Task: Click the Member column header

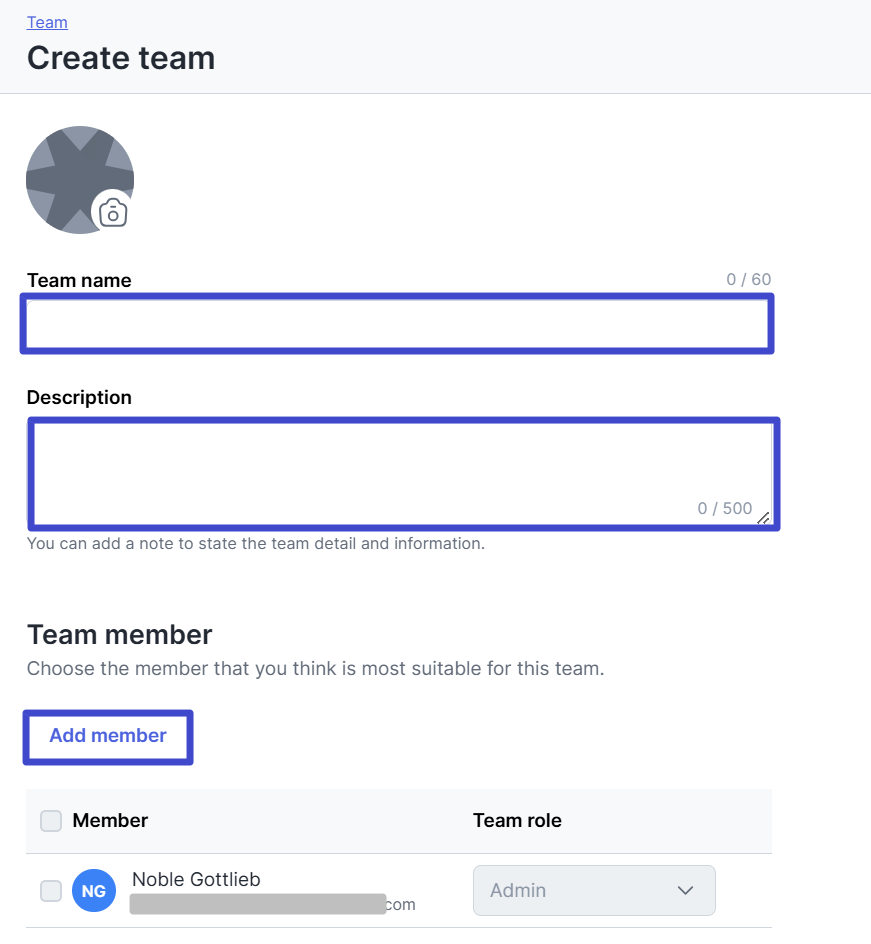Action: tap(110, 821)
